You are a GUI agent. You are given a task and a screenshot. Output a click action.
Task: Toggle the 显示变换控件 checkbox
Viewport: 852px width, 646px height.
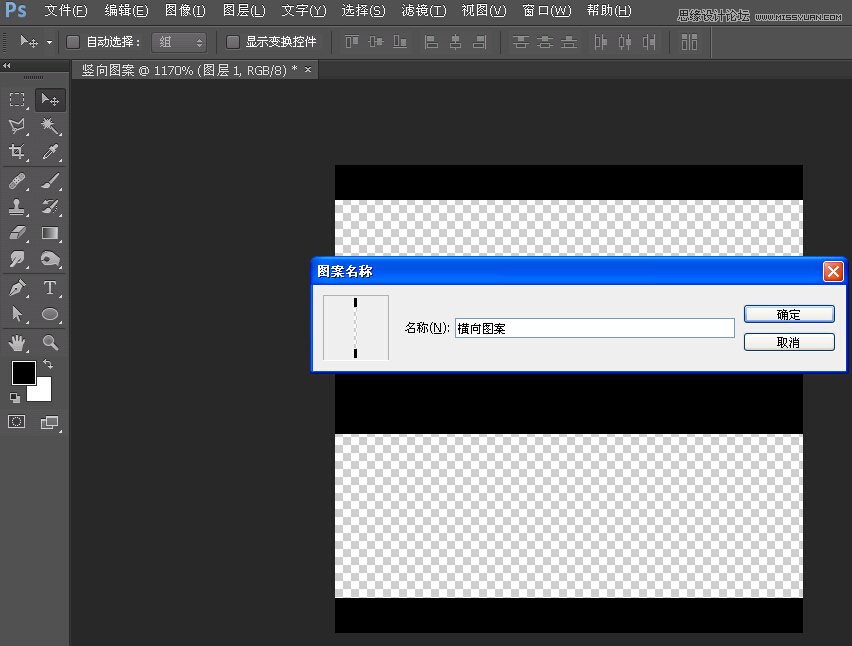click(x=233, y=42)
